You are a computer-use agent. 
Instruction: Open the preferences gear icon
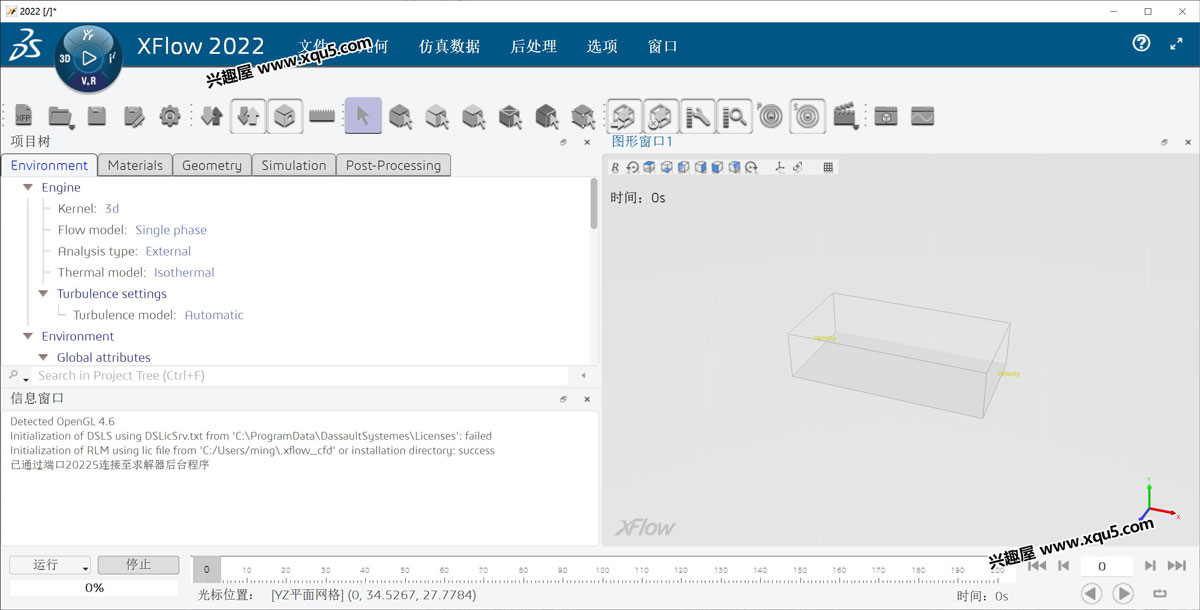coord(170,116)
